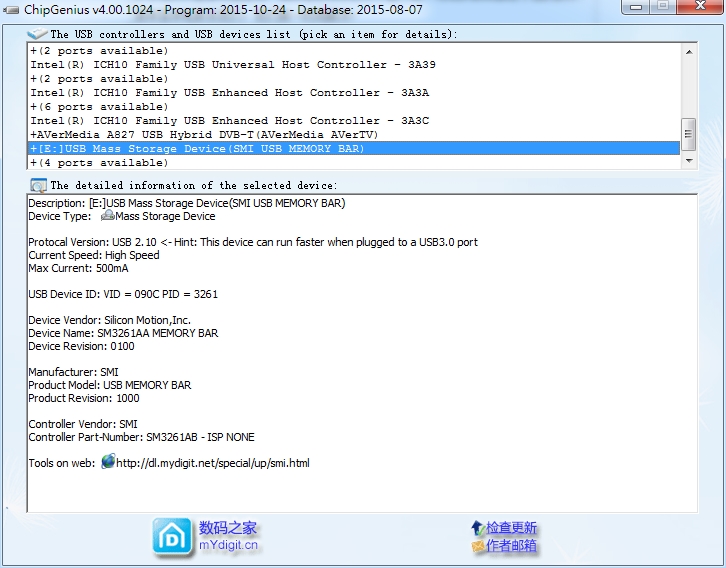Click the USB Device ID VID 090C line

click(123, 294)
